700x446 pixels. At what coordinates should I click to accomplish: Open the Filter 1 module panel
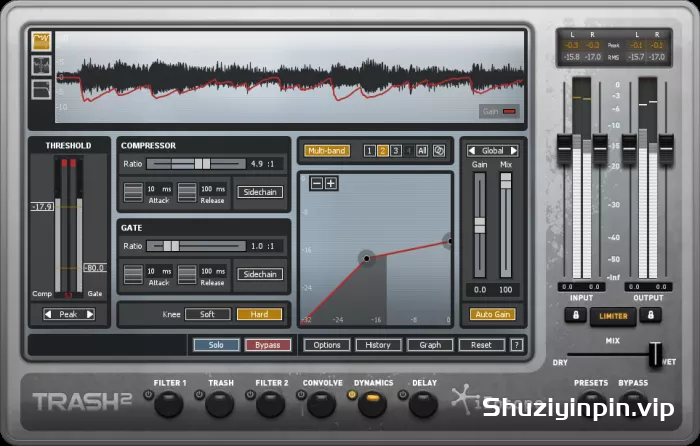pyautogui.click(x=169, y=404)
